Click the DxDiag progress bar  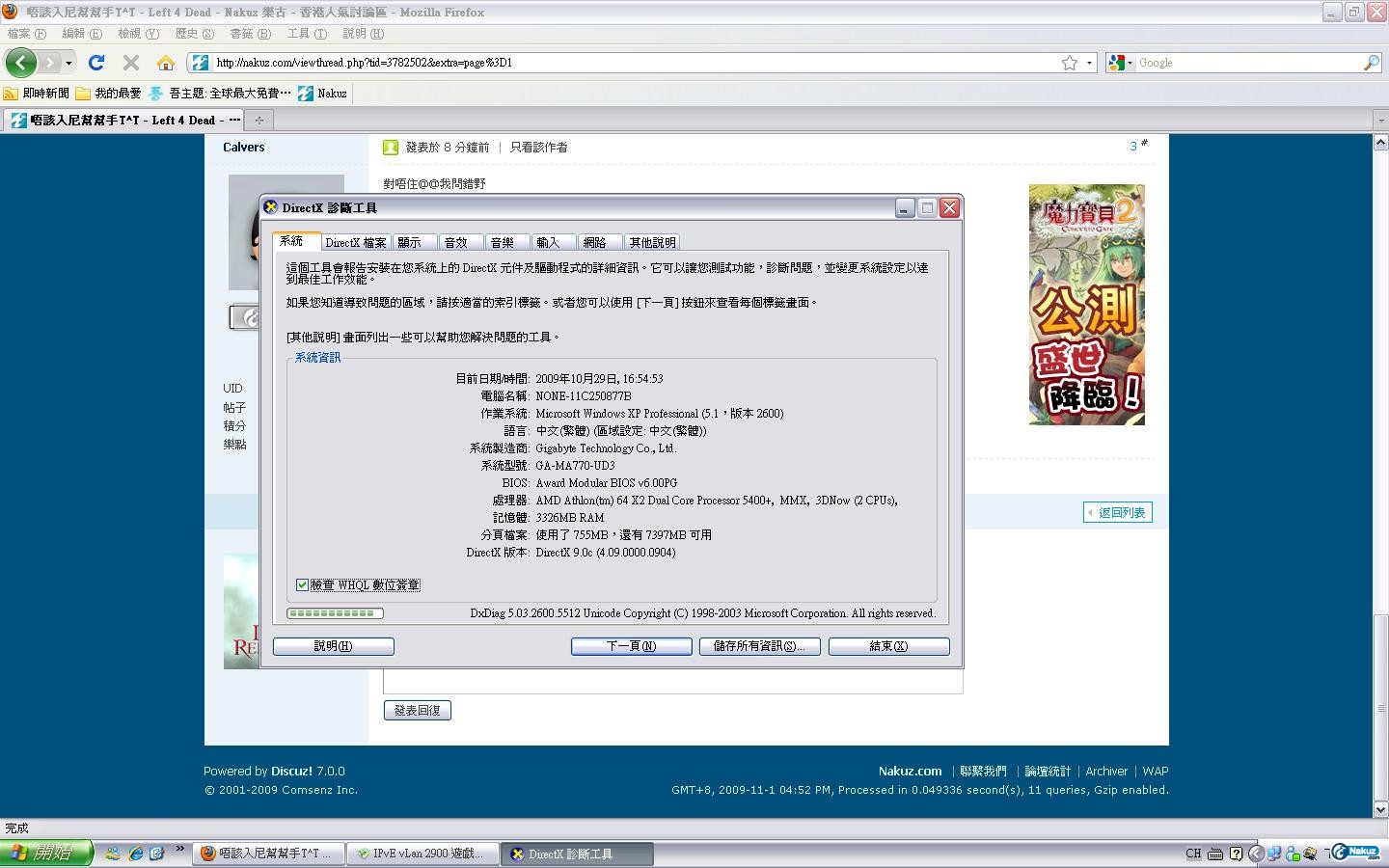(x=335, y=613)
